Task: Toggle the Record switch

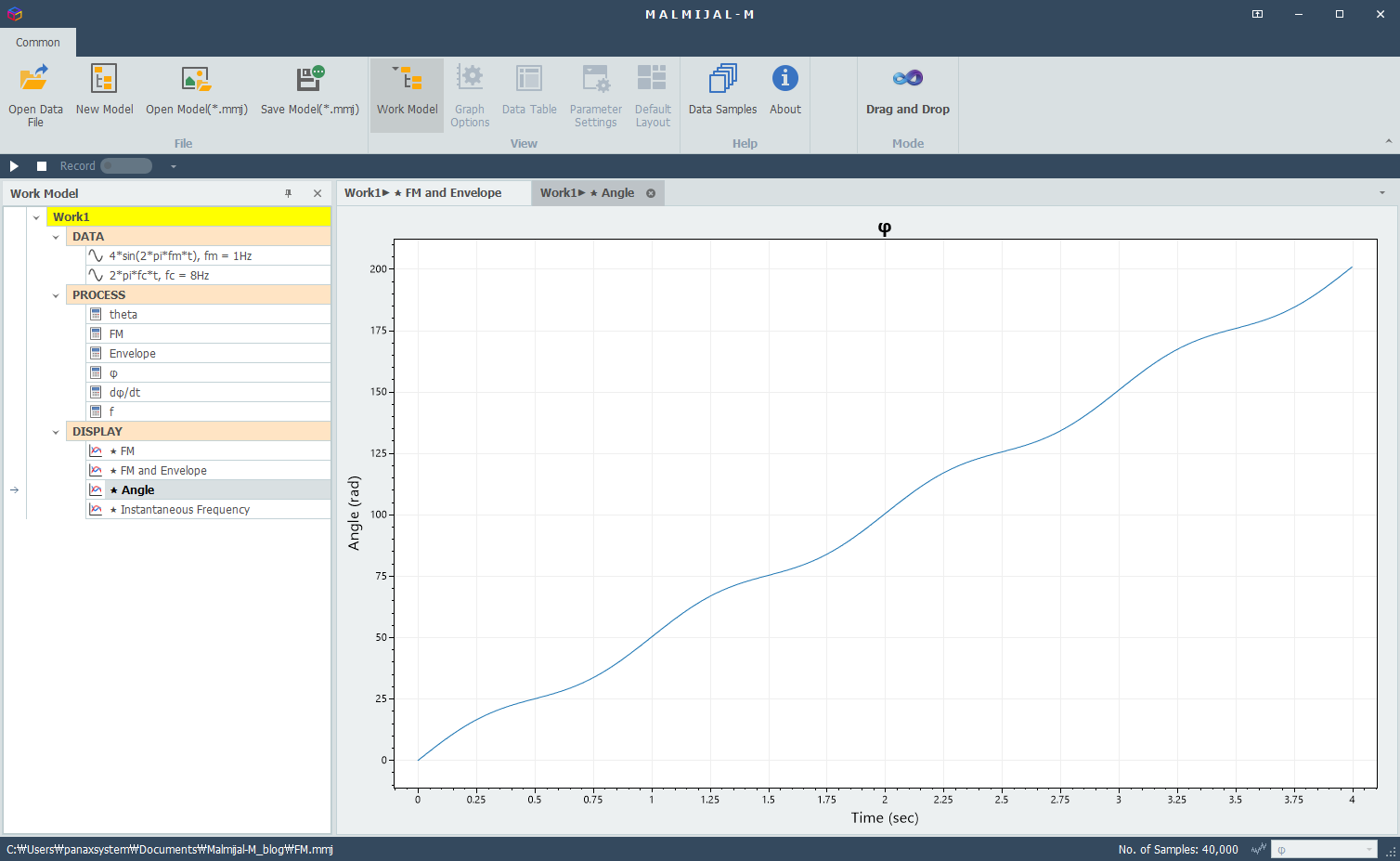Action: [126, 166]
